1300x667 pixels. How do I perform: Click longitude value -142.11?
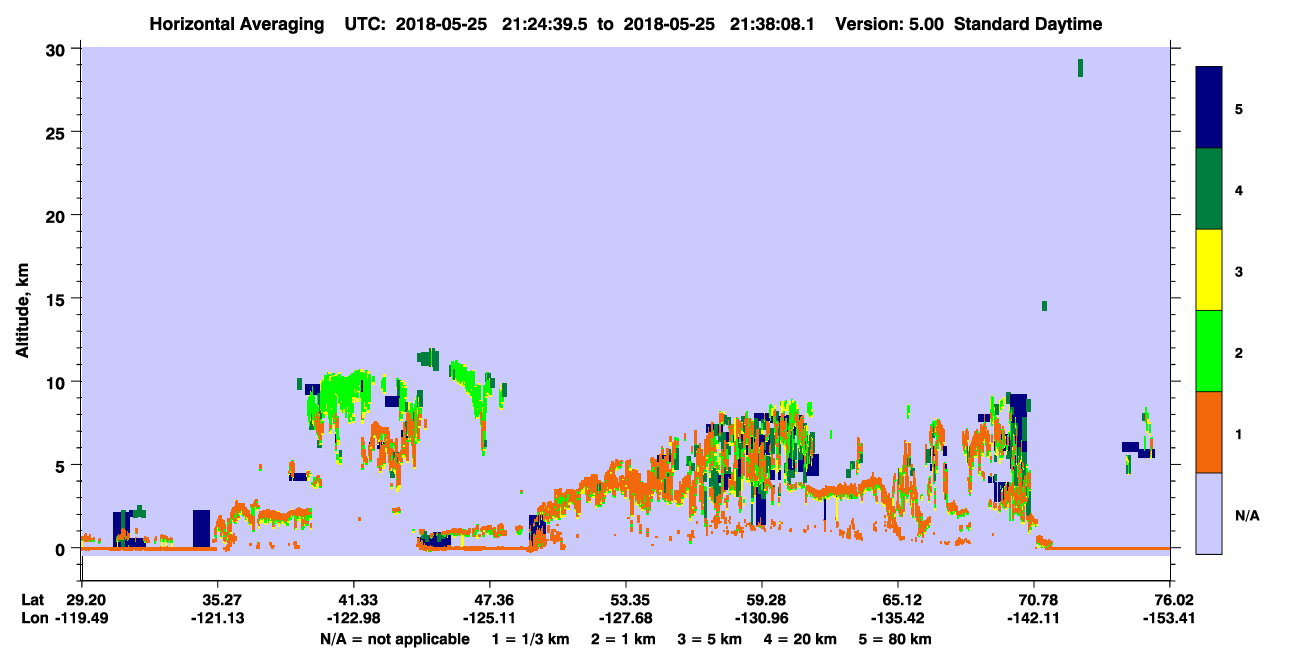point(1034,619)
